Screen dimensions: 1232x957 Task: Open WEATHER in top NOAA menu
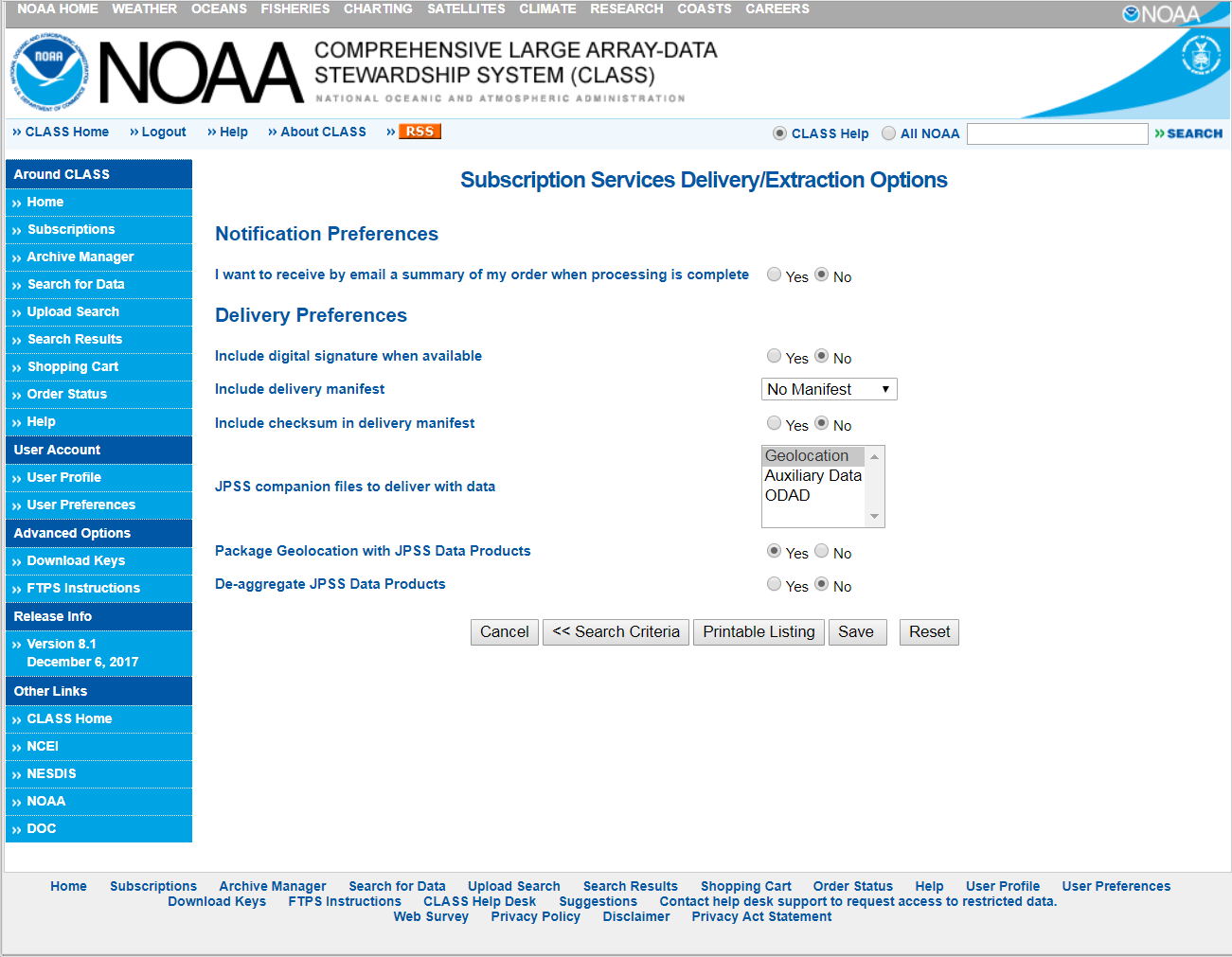[145, 9]
